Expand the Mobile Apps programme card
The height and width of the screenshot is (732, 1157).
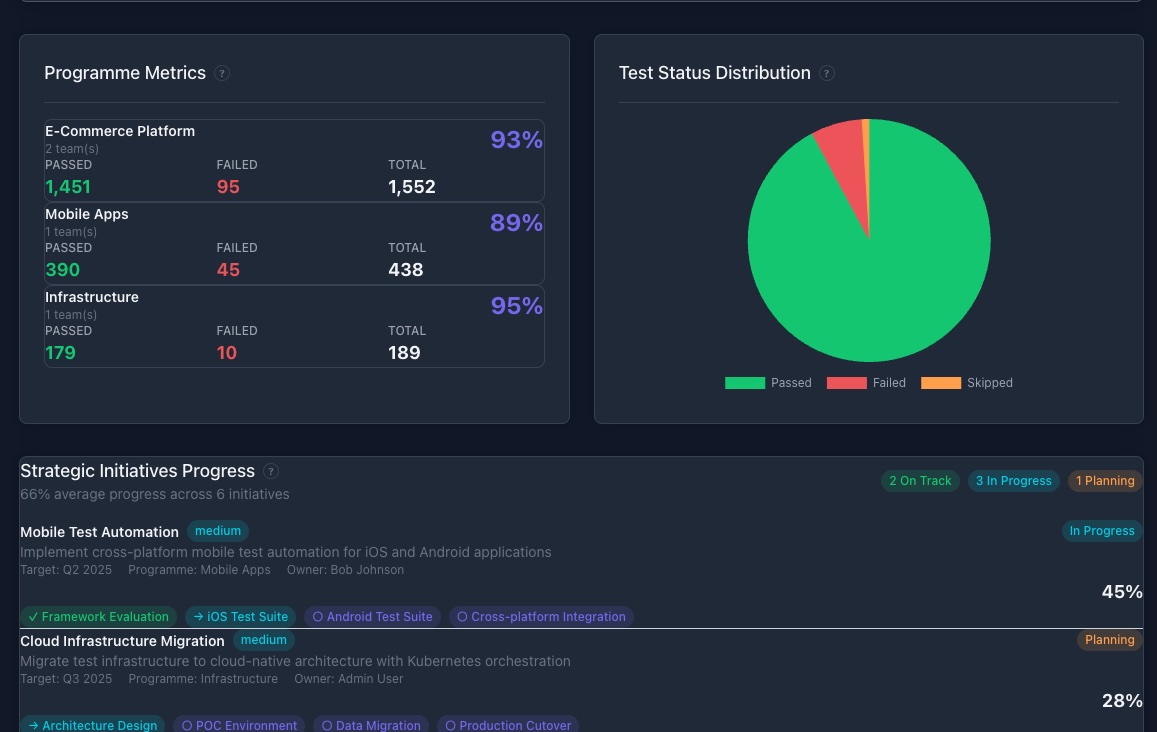tap(294, 243)
